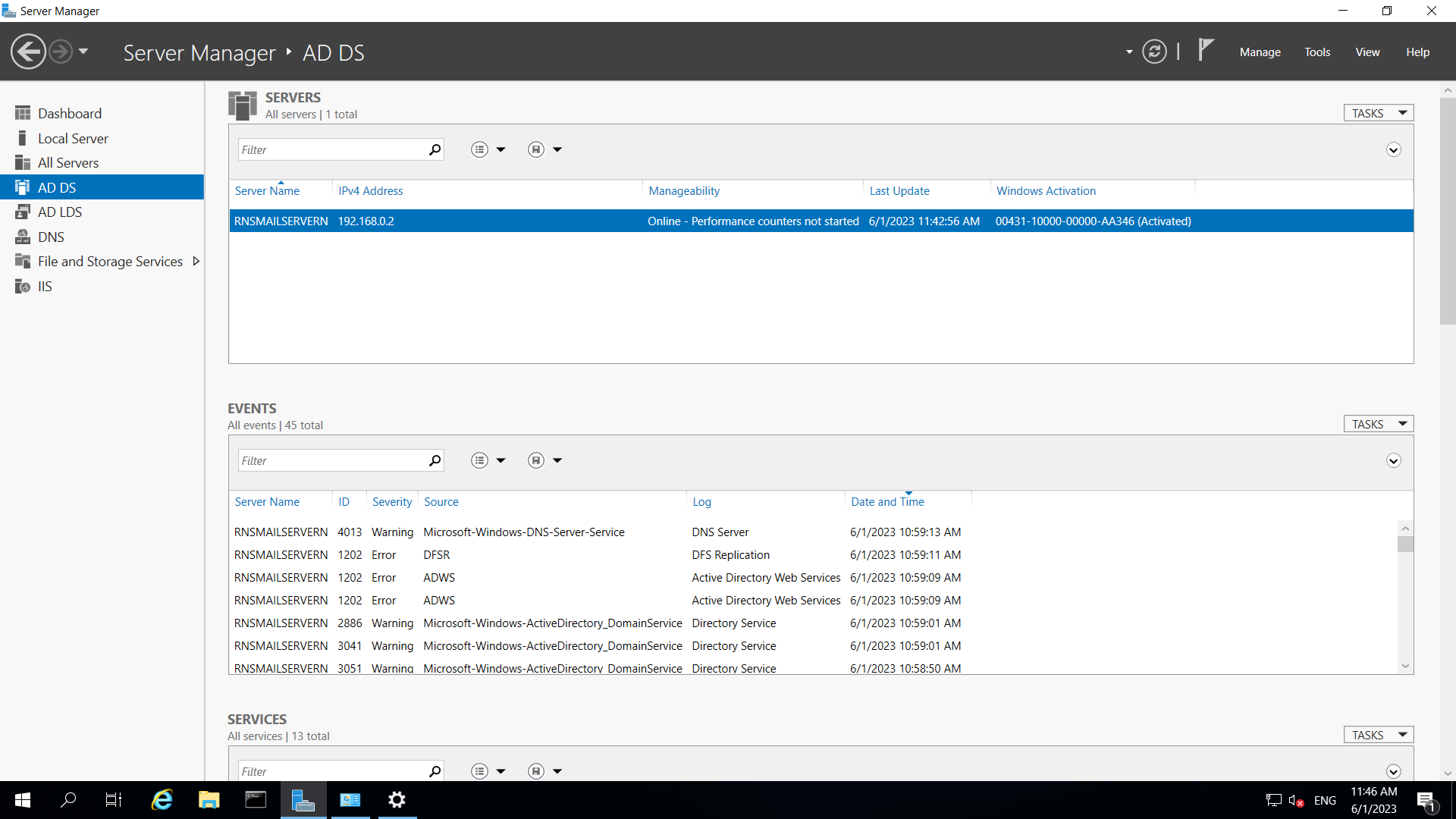This screenshot has width=1456, height=819.
Task: Open the Services TASKS dropdown
Action: (x=1379, y=735)
